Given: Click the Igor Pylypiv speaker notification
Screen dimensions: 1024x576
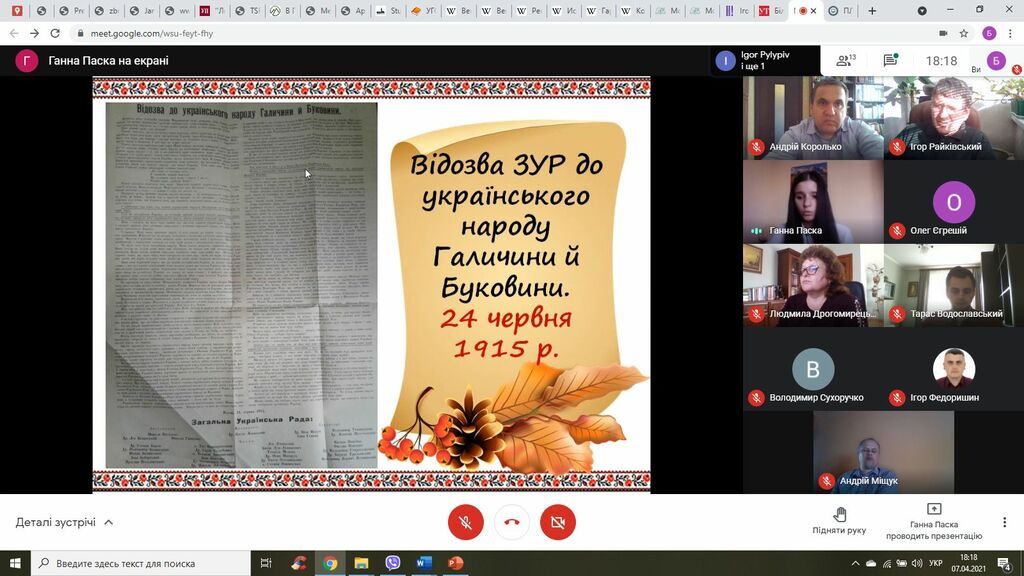Looking at the screenshot, I should [752, 61].
